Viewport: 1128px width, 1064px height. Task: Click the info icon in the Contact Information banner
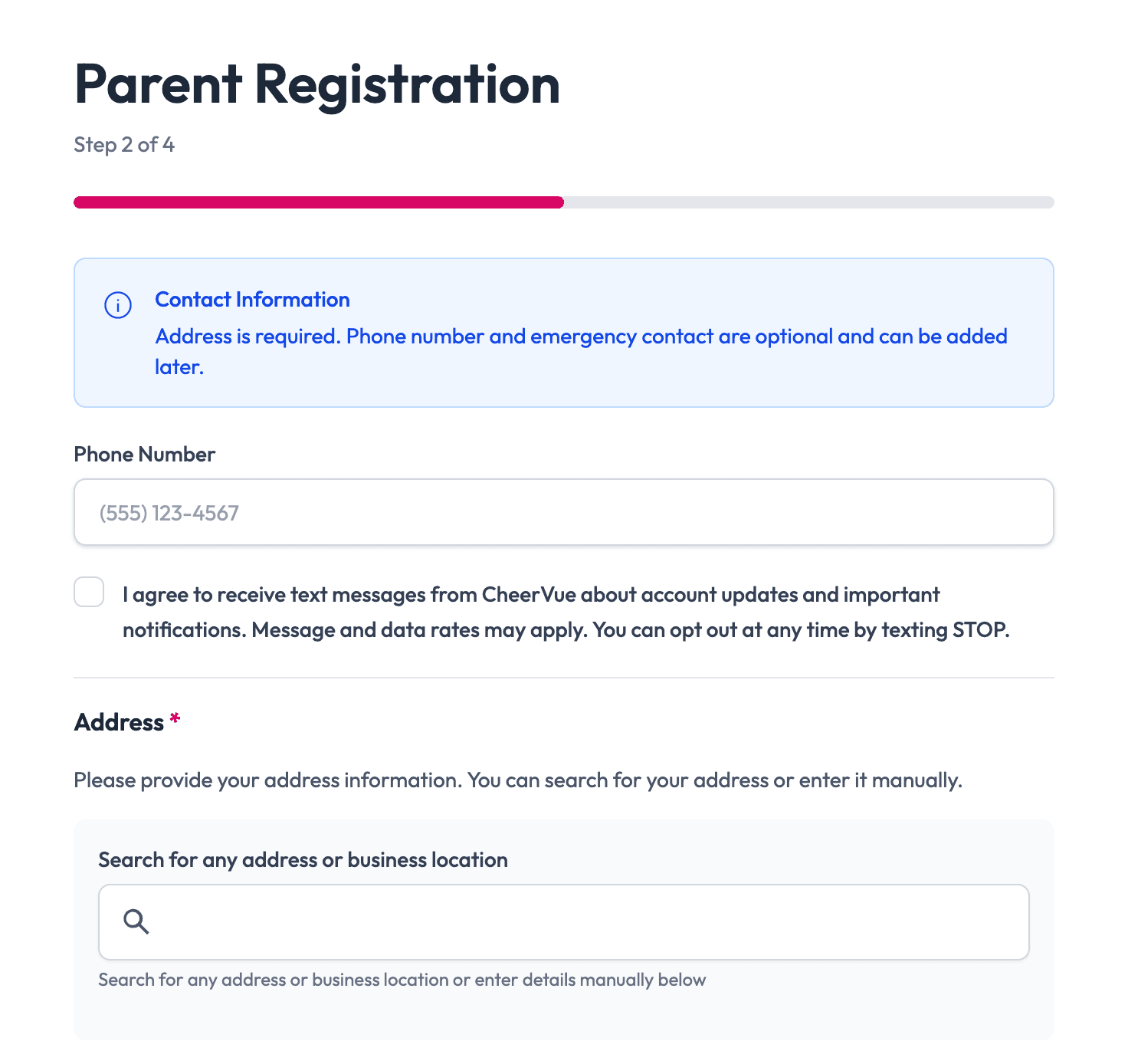coord(116,304)
